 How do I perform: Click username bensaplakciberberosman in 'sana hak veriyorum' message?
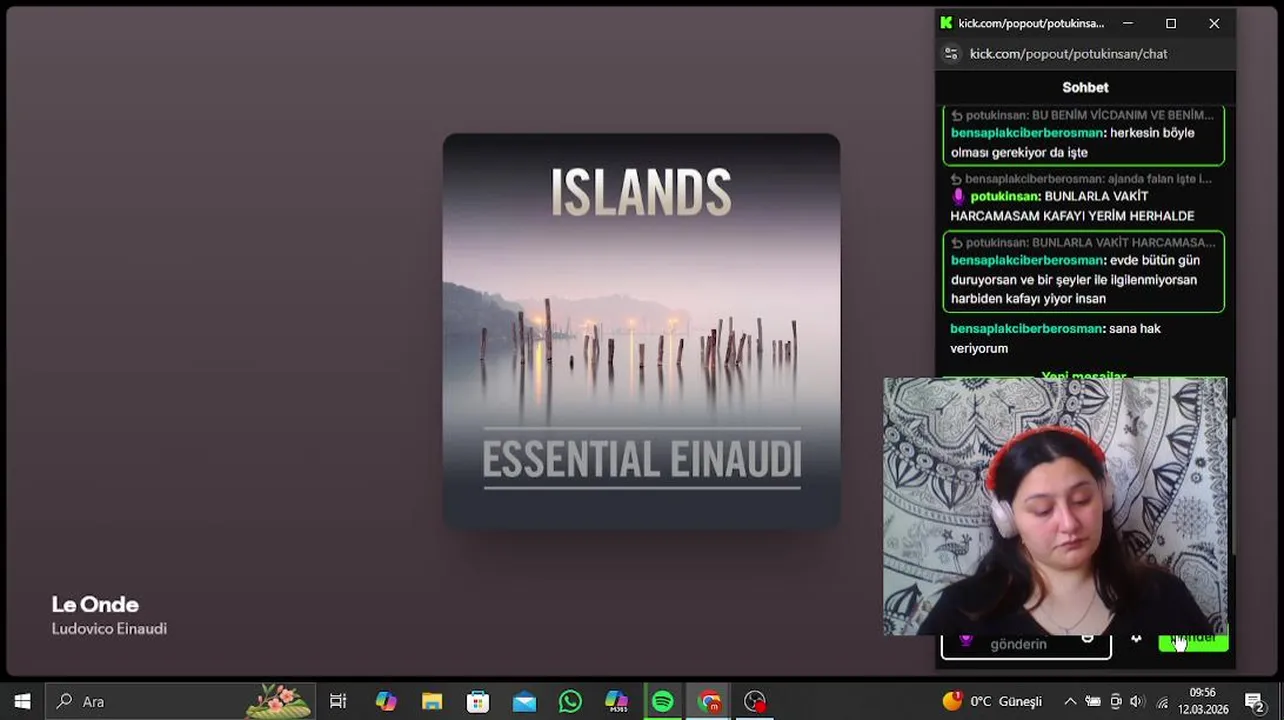[1027, 328]
